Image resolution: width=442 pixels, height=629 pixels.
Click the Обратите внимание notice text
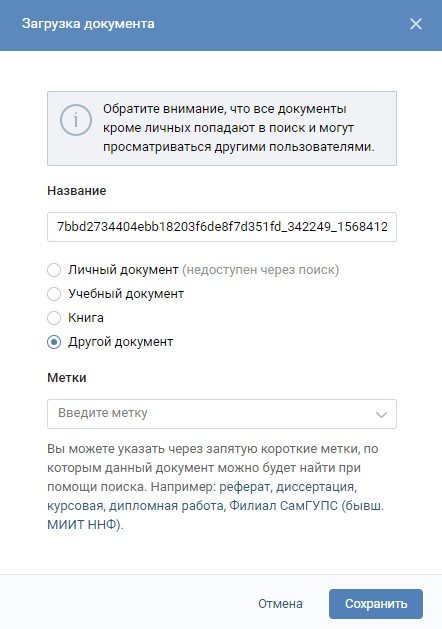pos(239,128)
